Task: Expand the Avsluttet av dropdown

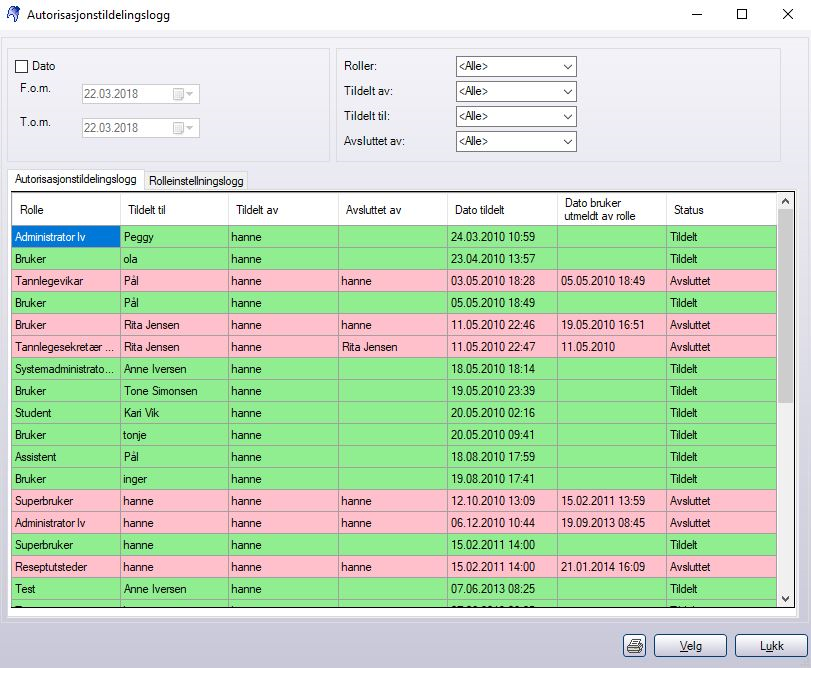Action: [x=516, y=141]
